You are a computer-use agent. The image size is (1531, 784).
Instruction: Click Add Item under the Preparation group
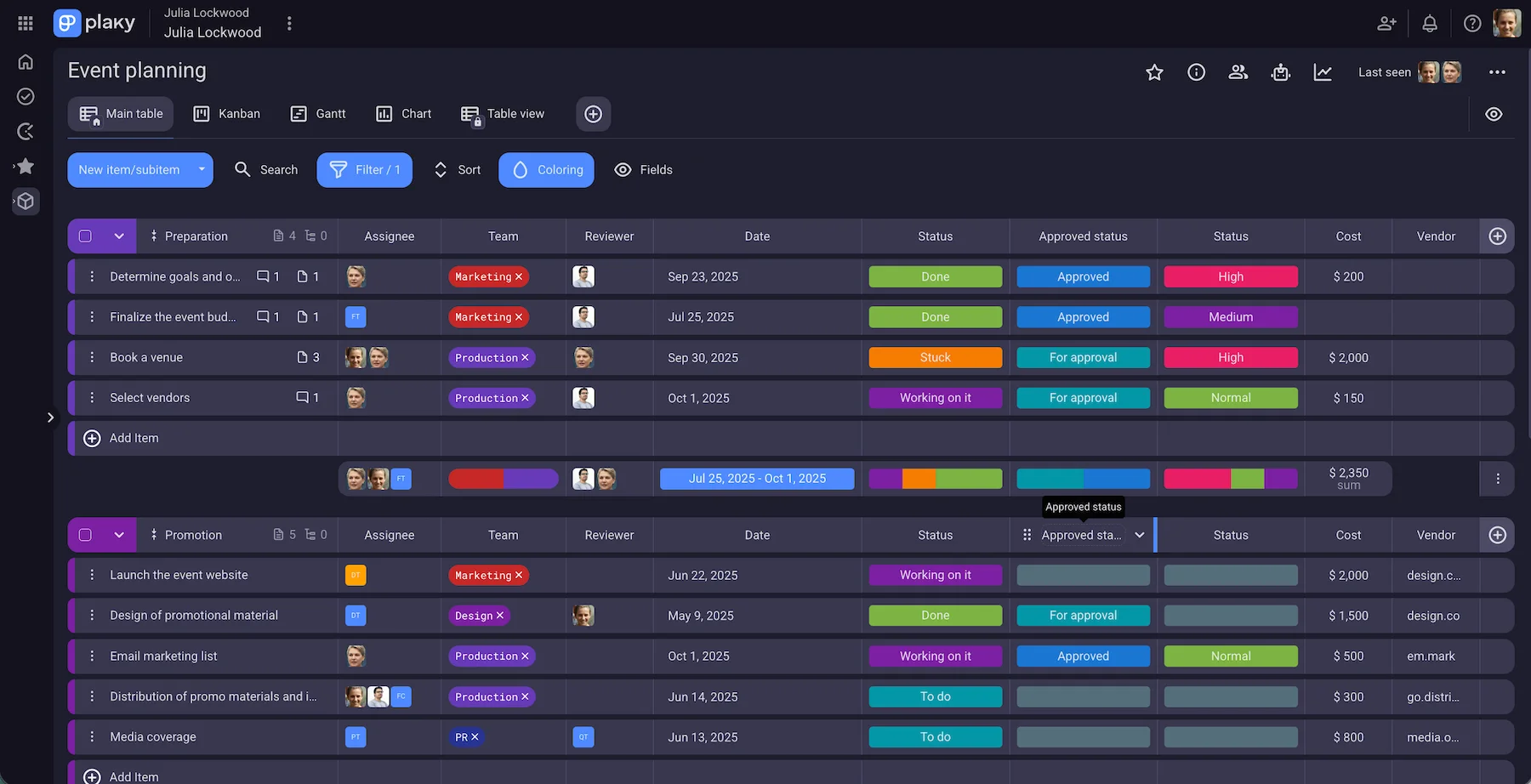pos(121,438)
